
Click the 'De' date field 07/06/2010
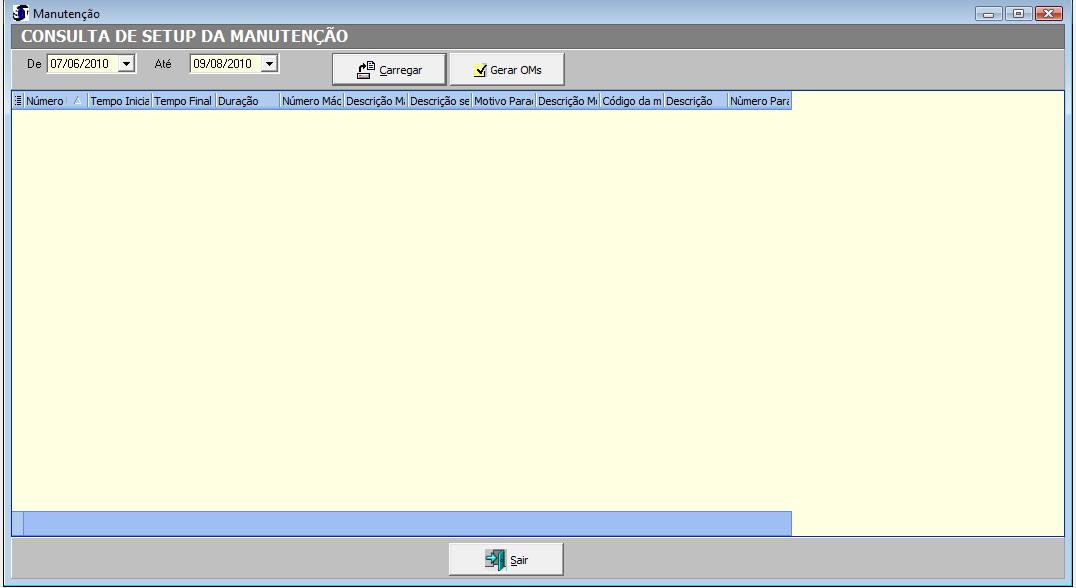82,64
